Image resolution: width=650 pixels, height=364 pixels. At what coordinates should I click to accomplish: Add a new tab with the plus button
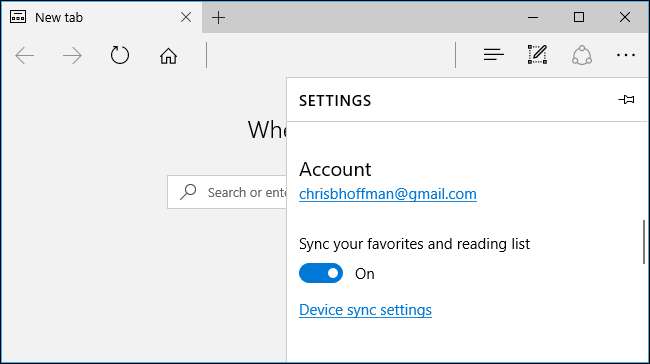pyautogui.click(x=218, y=17)
